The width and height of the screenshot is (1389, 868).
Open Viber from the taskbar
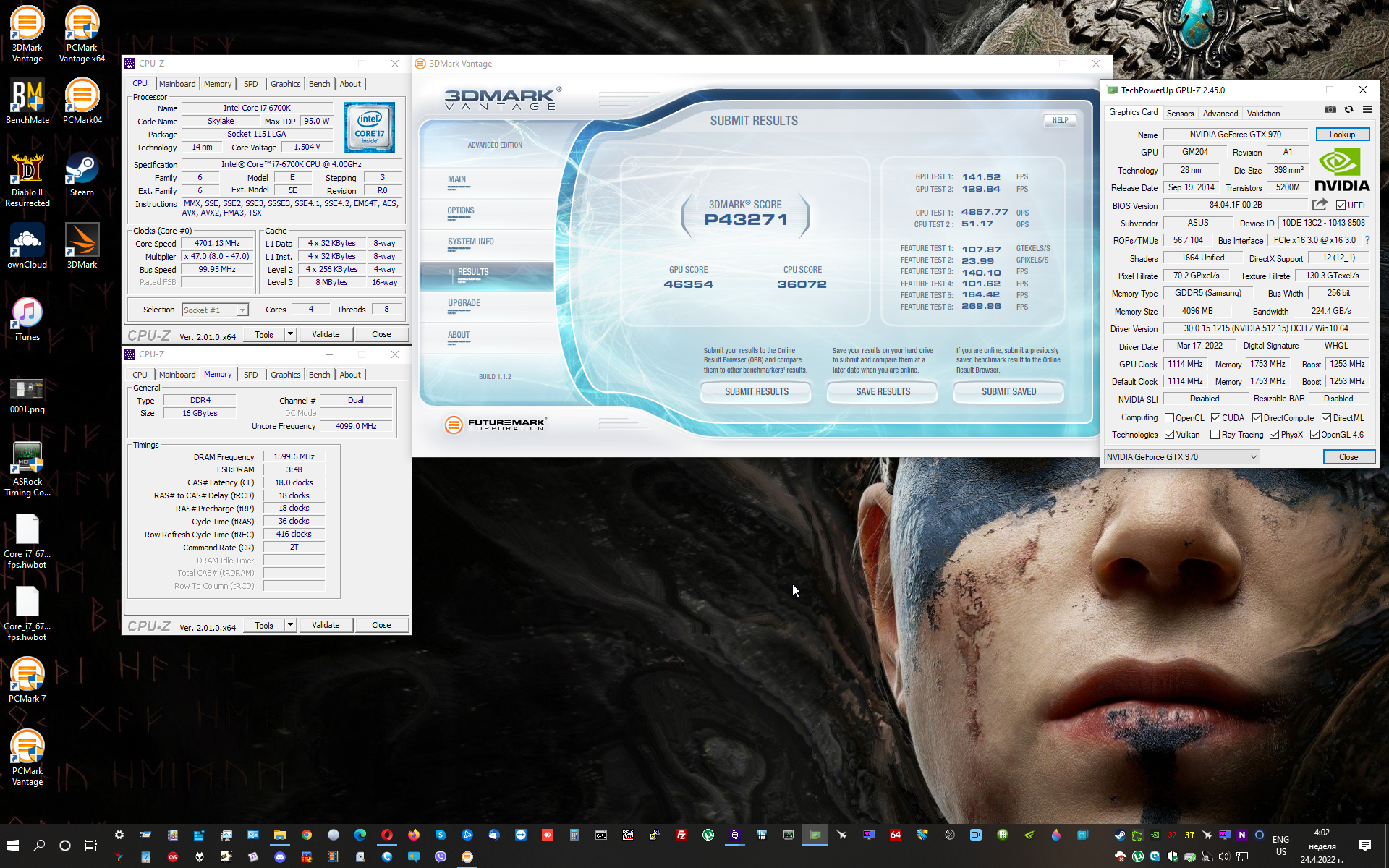coord(441,857)
